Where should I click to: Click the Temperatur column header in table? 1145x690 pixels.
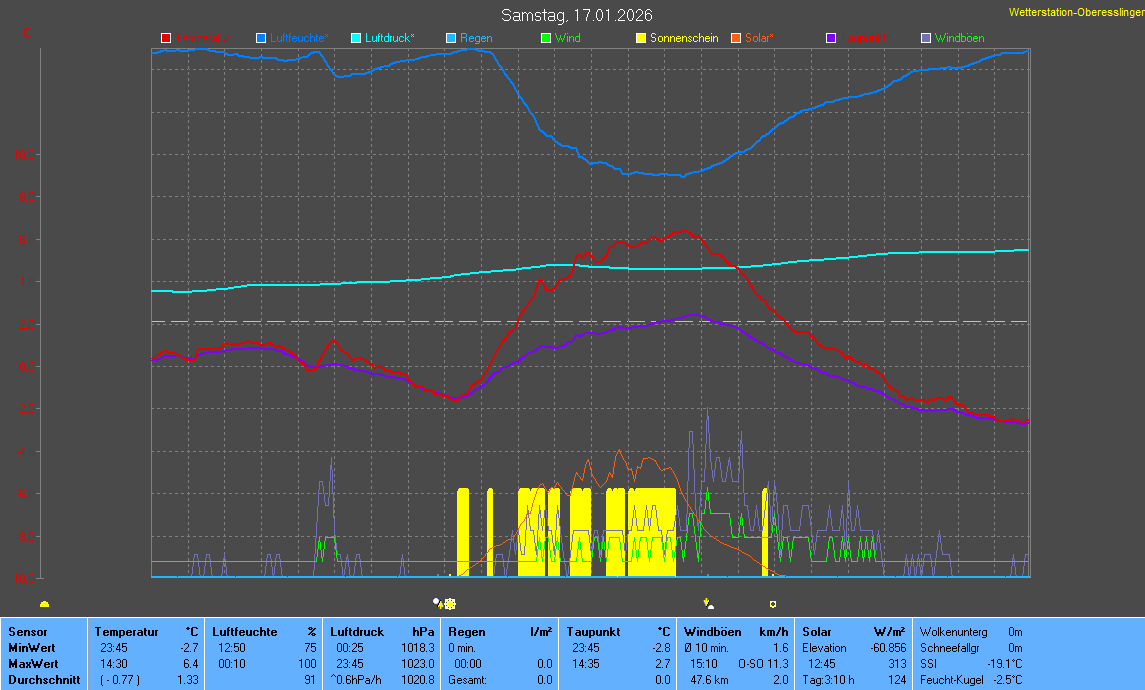(x=127, y=632)
